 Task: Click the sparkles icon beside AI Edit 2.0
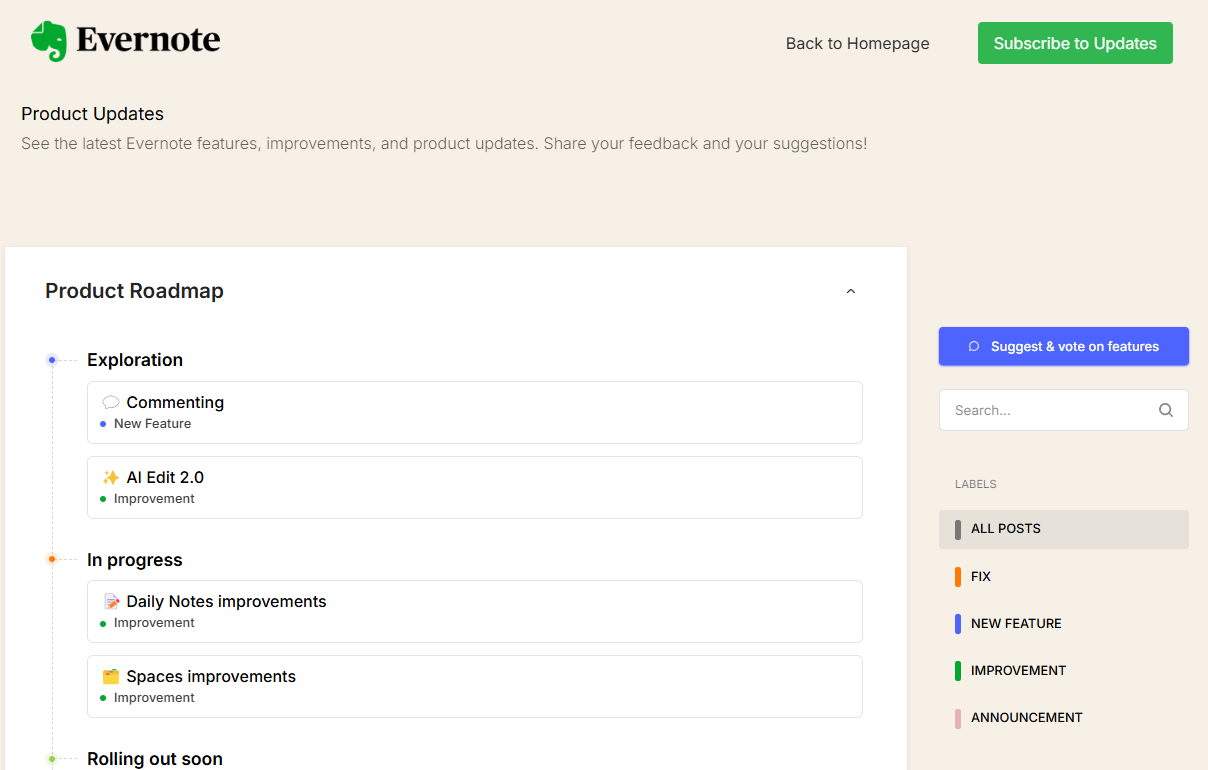[x=111, y=478]
